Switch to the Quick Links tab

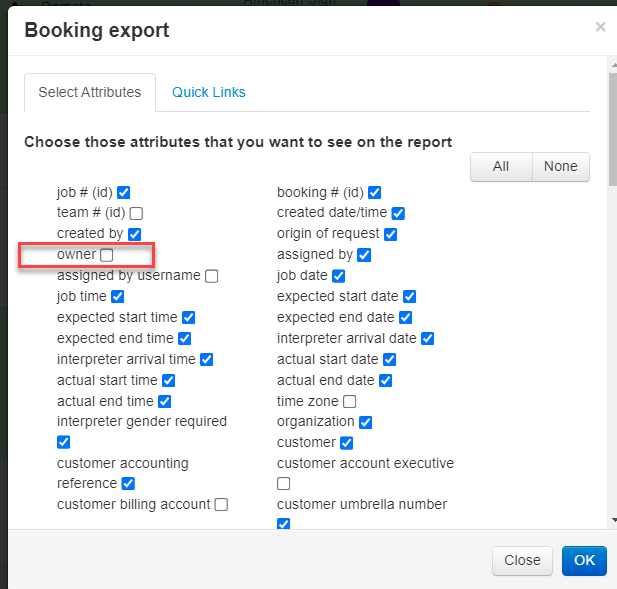point(208,92)
